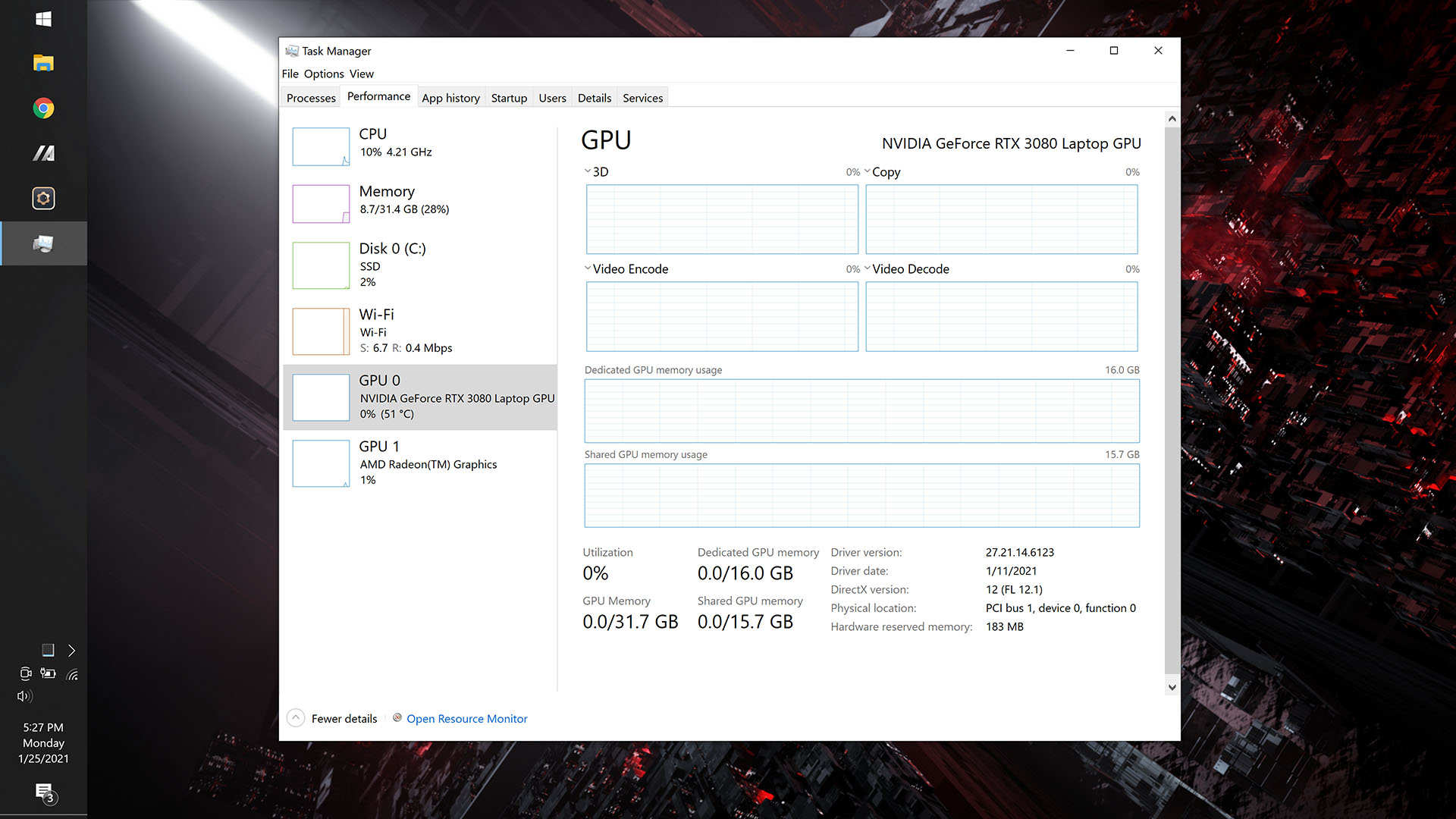Click the square tray icon
The image size is (1456, 819).
pyautogui.click(x=48, y=650)
